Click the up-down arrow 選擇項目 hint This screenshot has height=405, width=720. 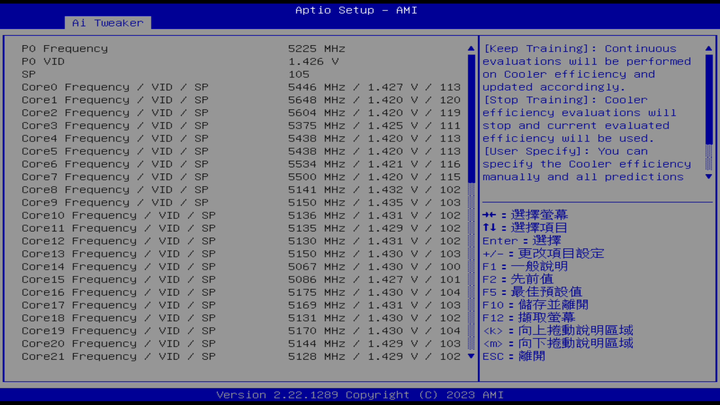click(x=525, y=228)
